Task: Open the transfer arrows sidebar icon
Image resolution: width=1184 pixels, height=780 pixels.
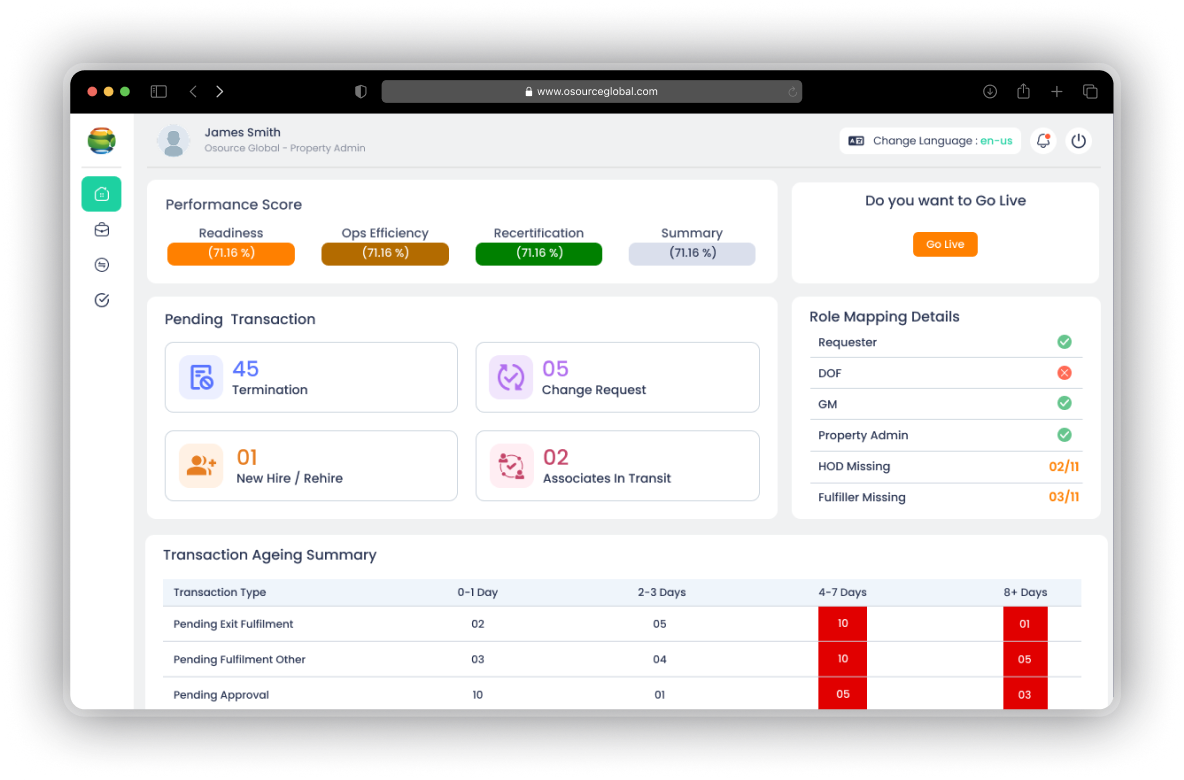Action: [x=102, y=265]
